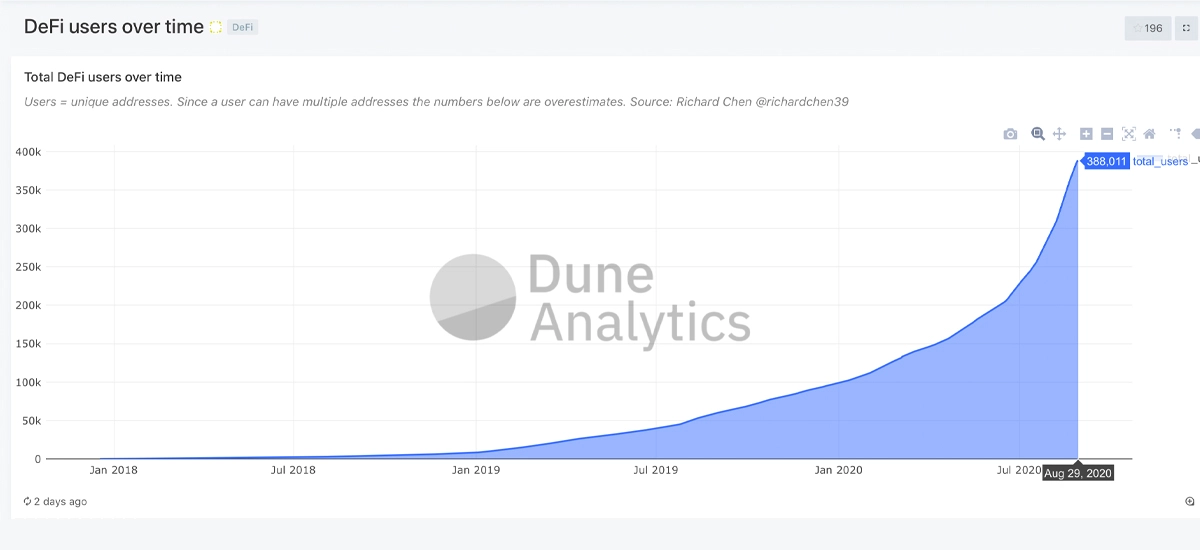1200x550 pixels.
Task: Download plot as PNG with camera icon
Action: coord(1010,134)
